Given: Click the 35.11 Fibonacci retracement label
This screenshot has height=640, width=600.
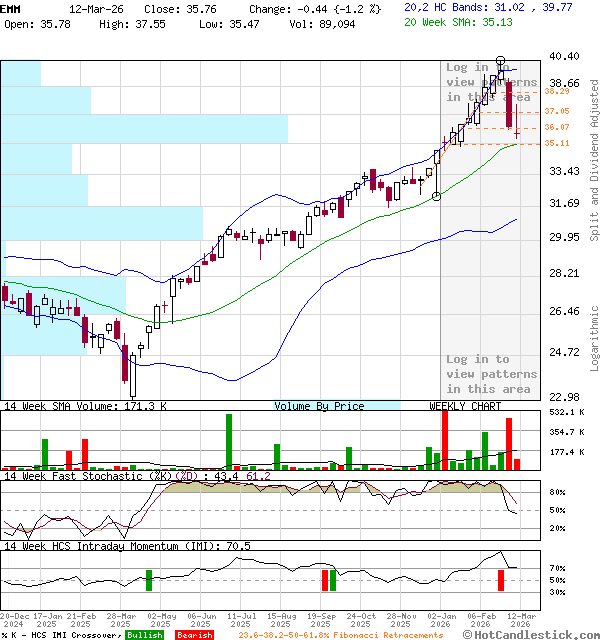Looking at the screenshot, I should point(557,144).
